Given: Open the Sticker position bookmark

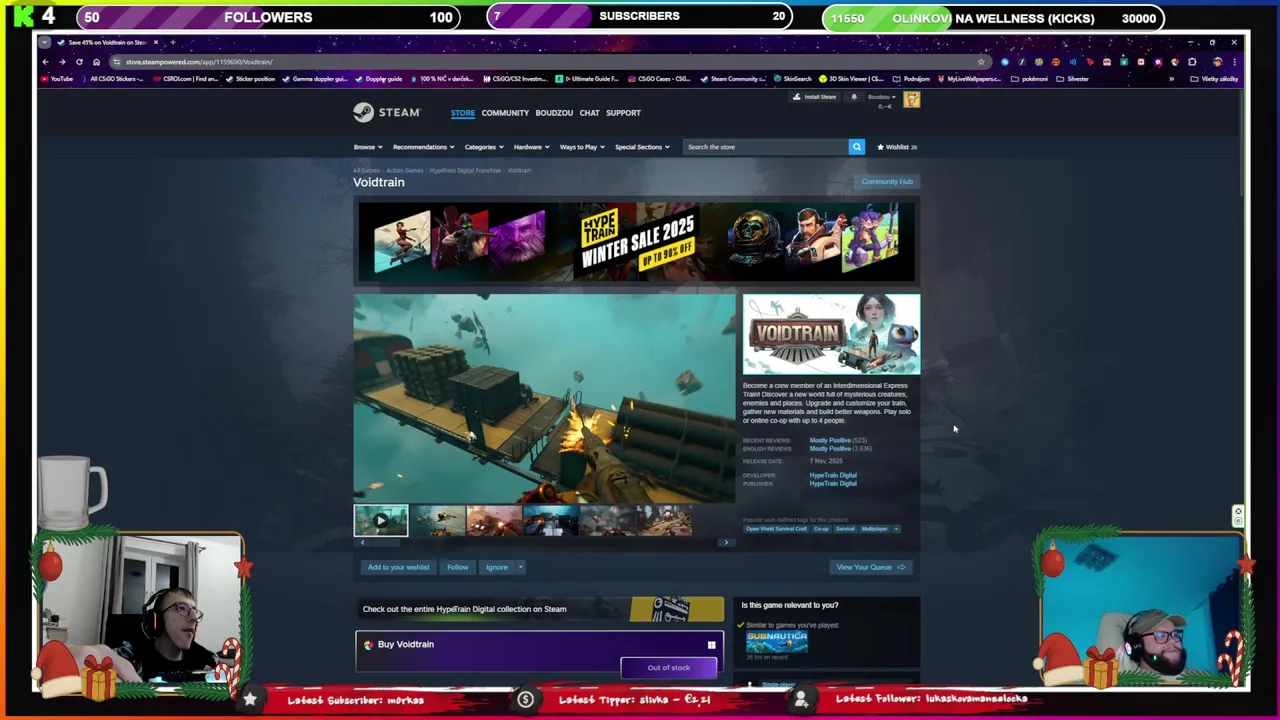Looking at the screenshot, I should pos(251,79).
